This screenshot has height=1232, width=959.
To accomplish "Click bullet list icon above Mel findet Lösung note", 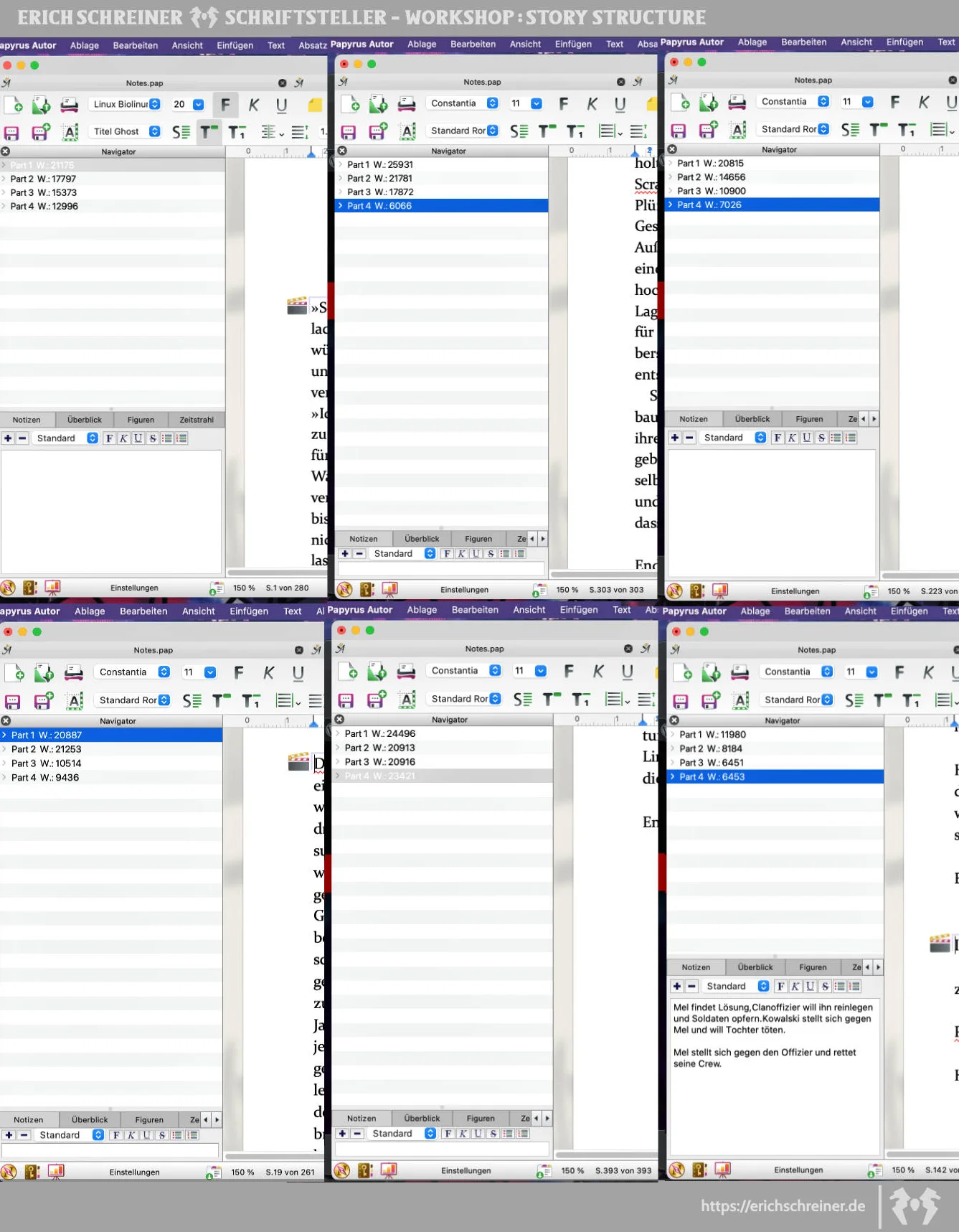I will coord(839,986).
